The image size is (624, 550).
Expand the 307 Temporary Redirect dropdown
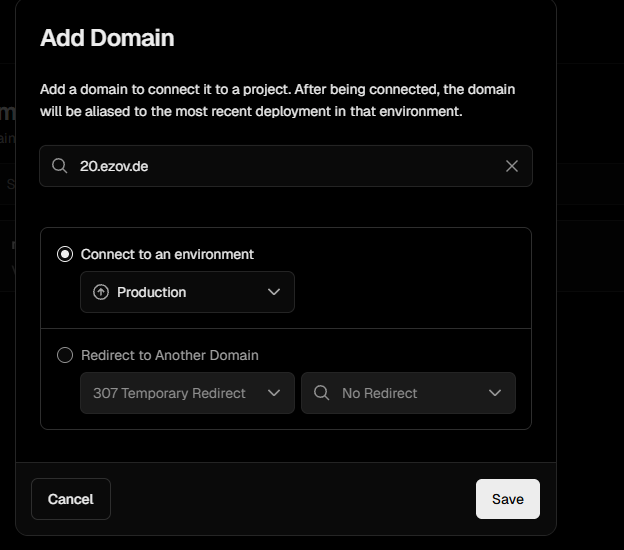coord(187,393)
